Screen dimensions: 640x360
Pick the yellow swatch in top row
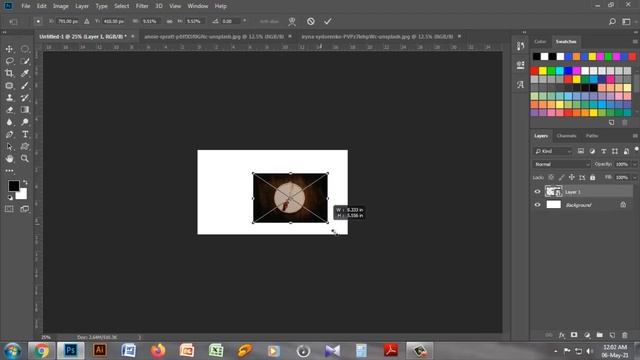click(x=592, y=57)
